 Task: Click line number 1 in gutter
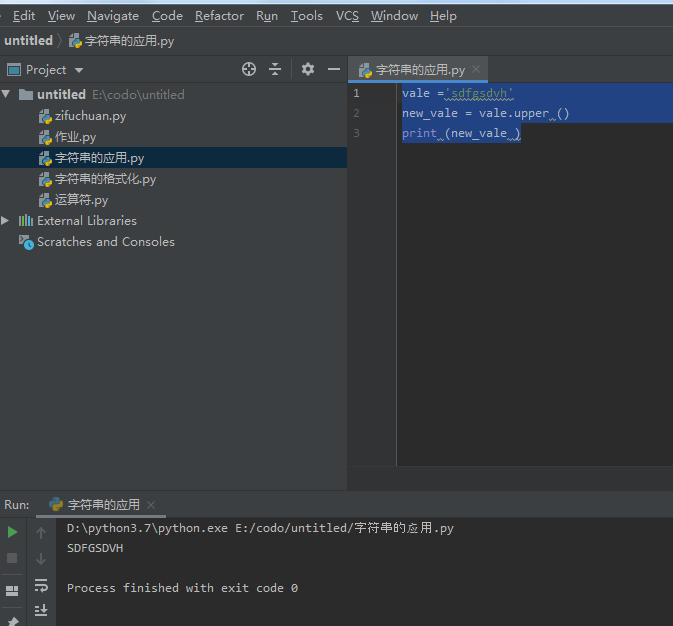[x=356, y=93]
